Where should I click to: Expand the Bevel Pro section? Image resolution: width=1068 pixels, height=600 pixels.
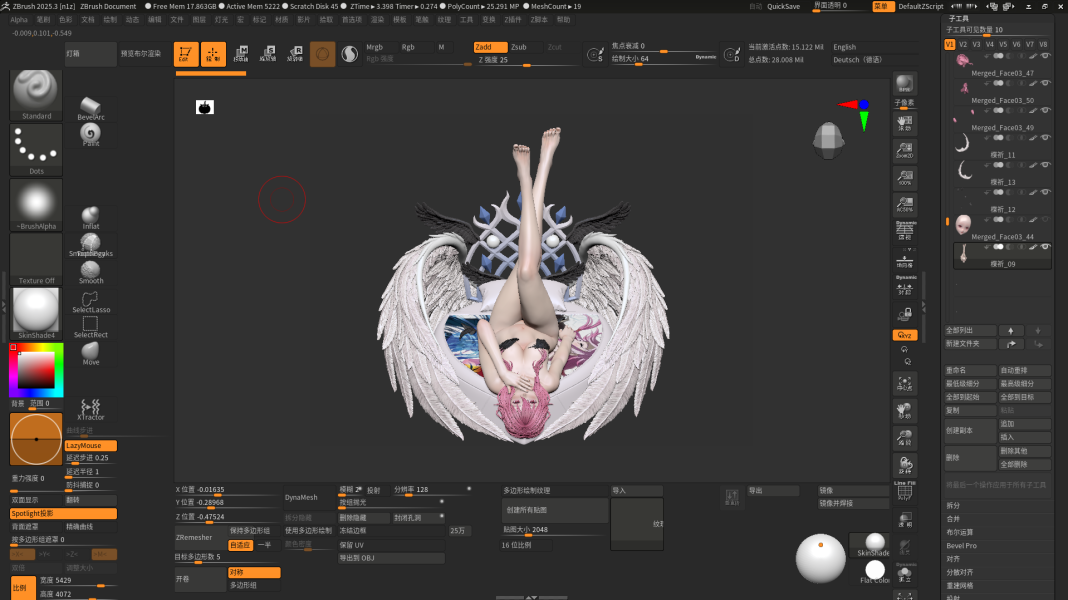(961, 546)
